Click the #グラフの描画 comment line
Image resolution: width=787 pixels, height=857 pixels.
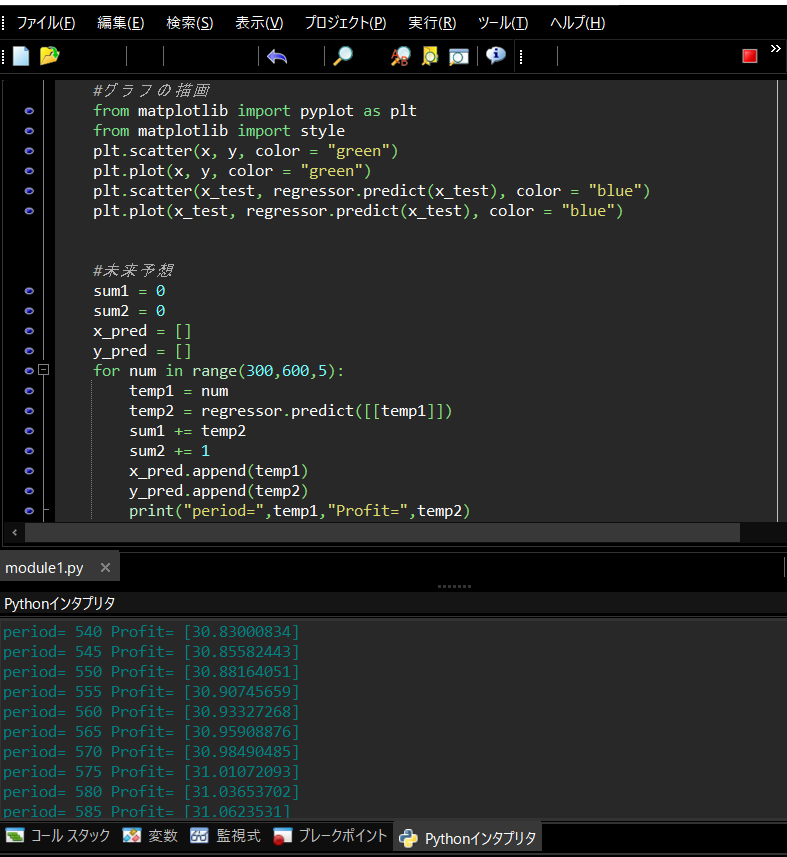pos(151,90)
